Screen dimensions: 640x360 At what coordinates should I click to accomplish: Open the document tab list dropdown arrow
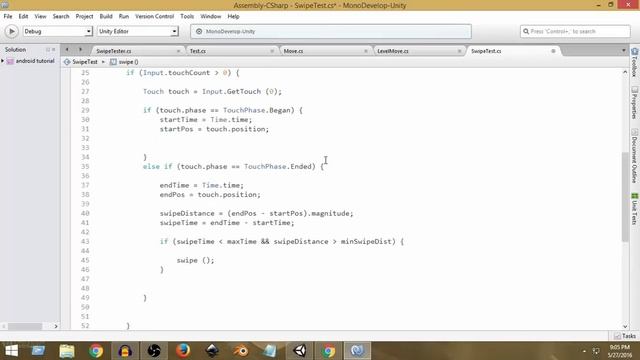(x=624, y=51)
